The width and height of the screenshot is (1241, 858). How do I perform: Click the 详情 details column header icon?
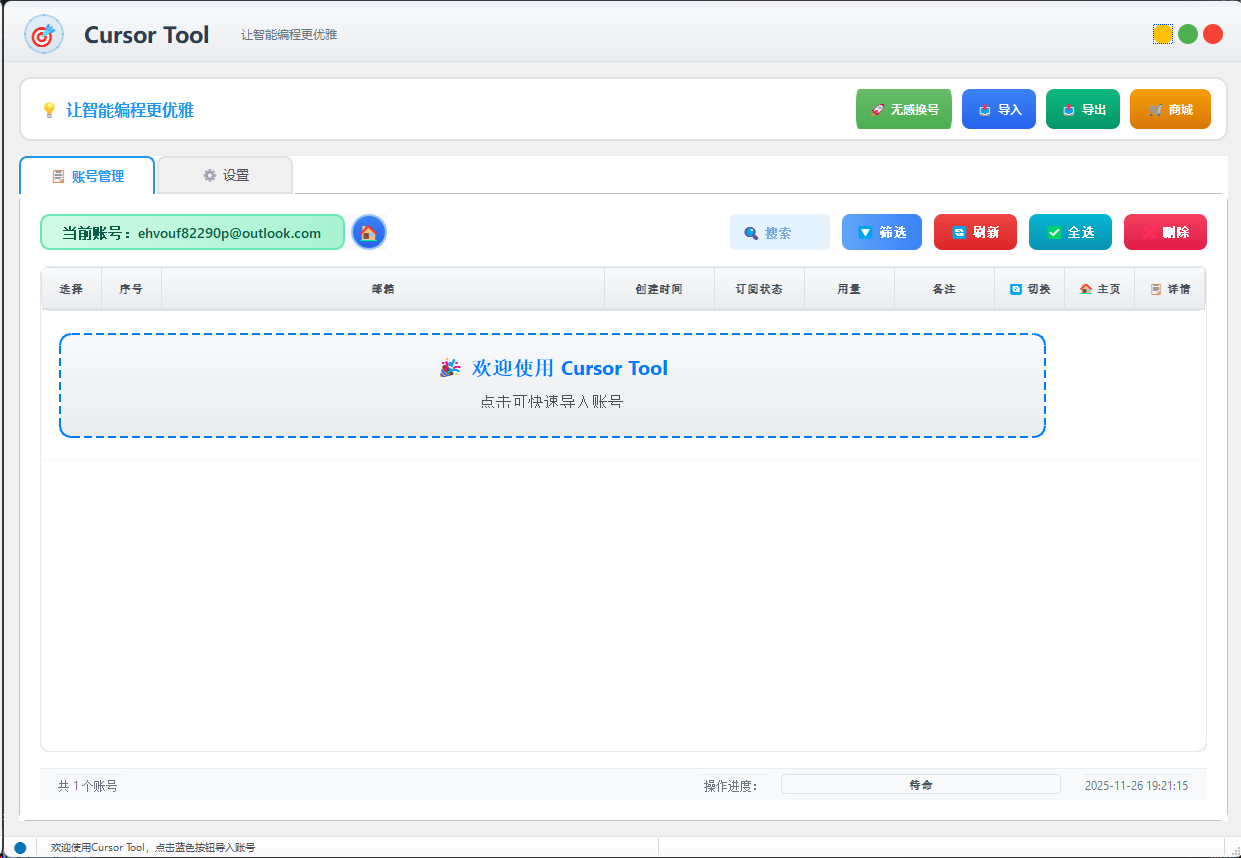[x=1154, y=288]
